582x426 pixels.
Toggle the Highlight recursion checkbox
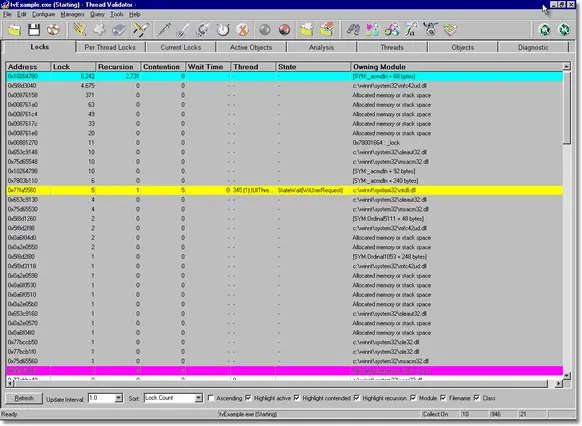click(x=357, y=398)
